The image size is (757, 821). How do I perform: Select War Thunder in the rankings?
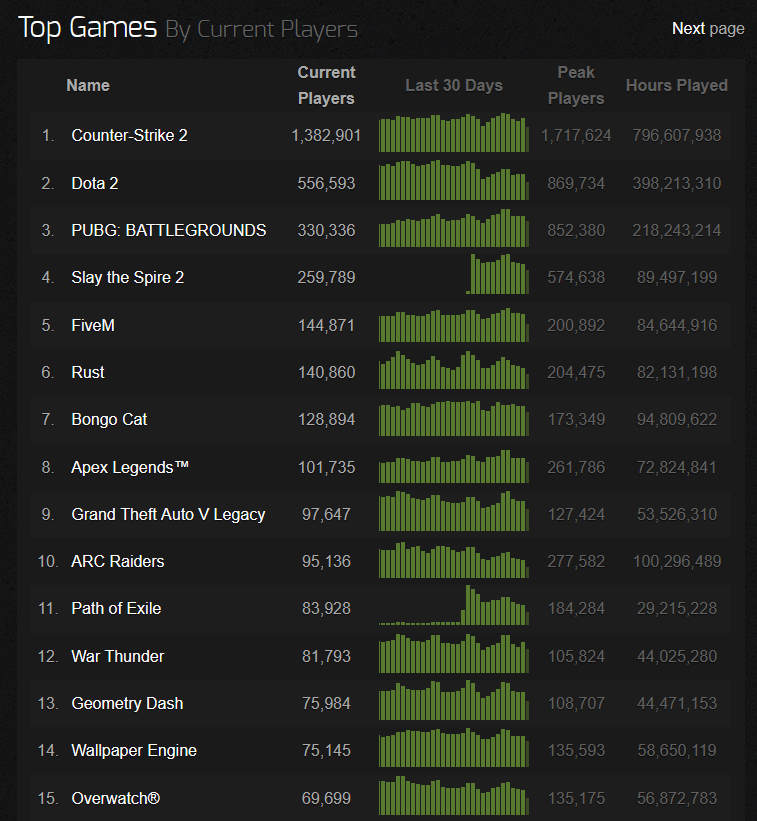tap(118, 656)
